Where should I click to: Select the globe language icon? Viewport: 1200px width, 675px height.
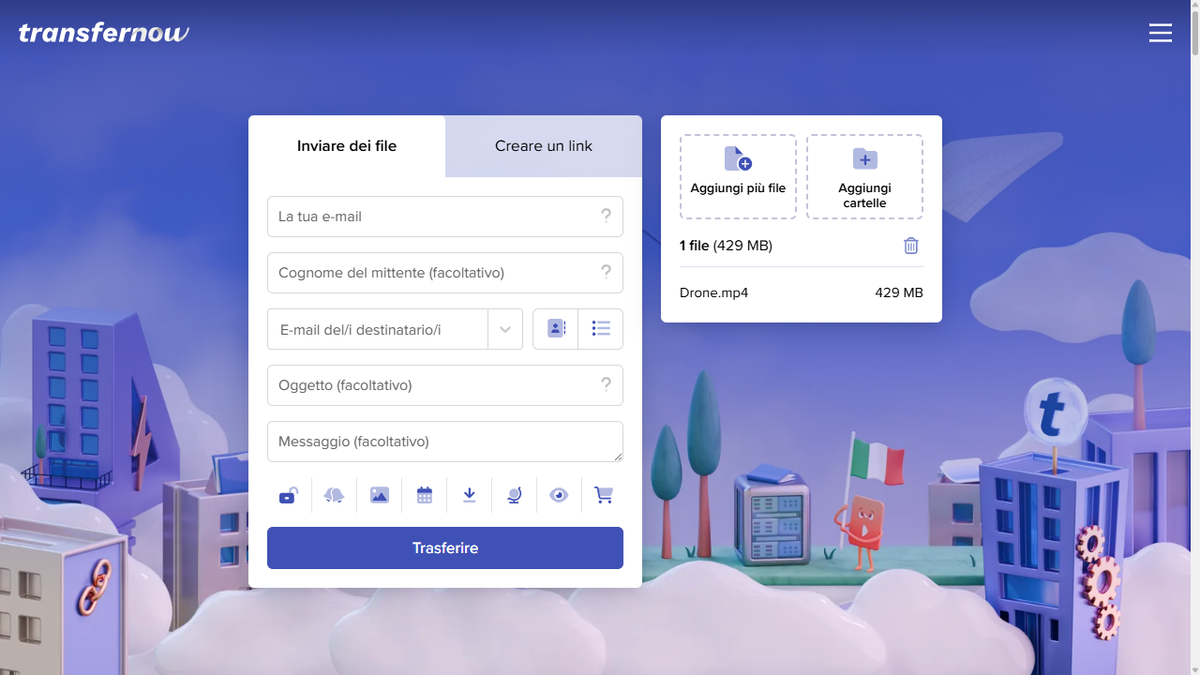pyautogui.click(x=514, y=495)
